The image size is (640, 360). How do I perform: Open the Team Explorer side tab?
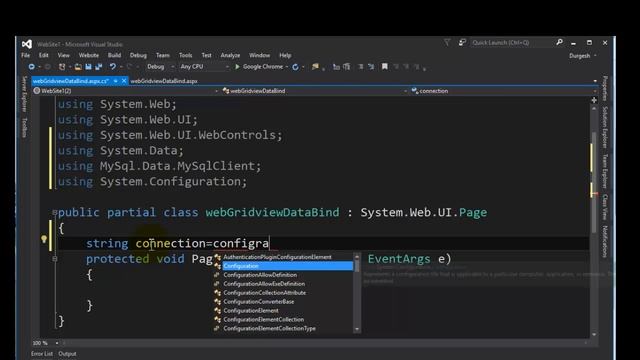[605, 171]
